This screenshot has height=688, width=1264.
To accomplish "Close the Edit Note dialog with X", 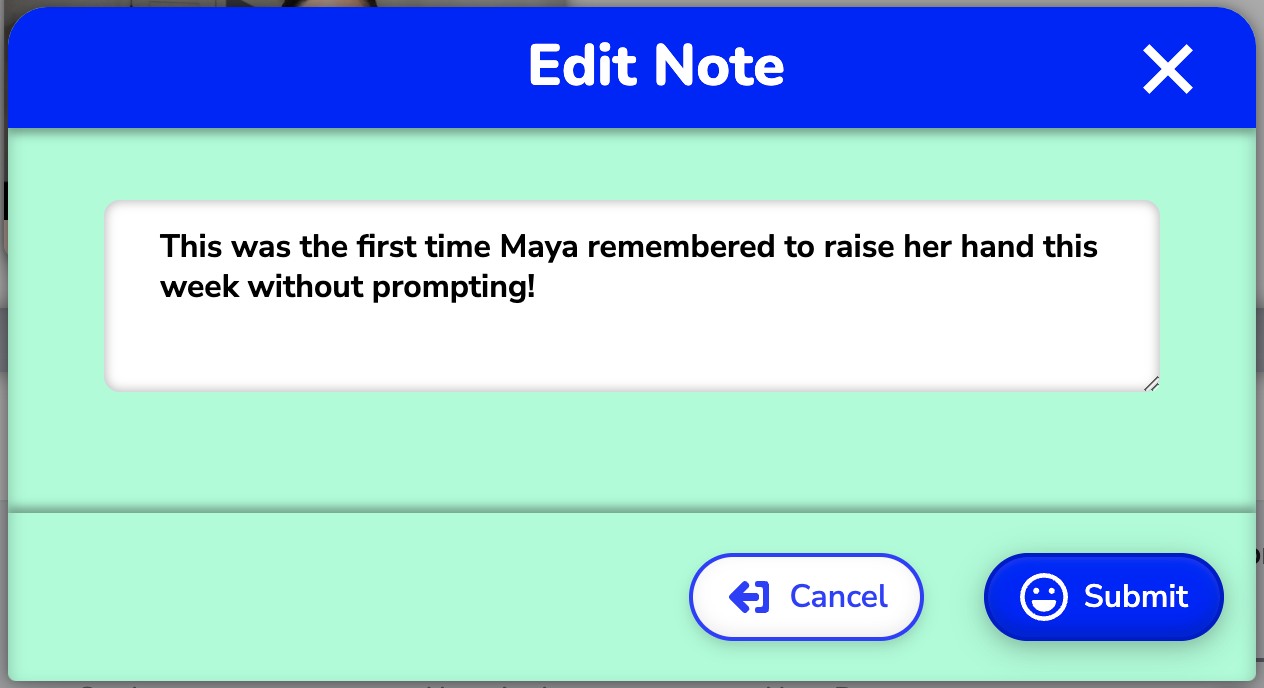I will pos(1168,70).
